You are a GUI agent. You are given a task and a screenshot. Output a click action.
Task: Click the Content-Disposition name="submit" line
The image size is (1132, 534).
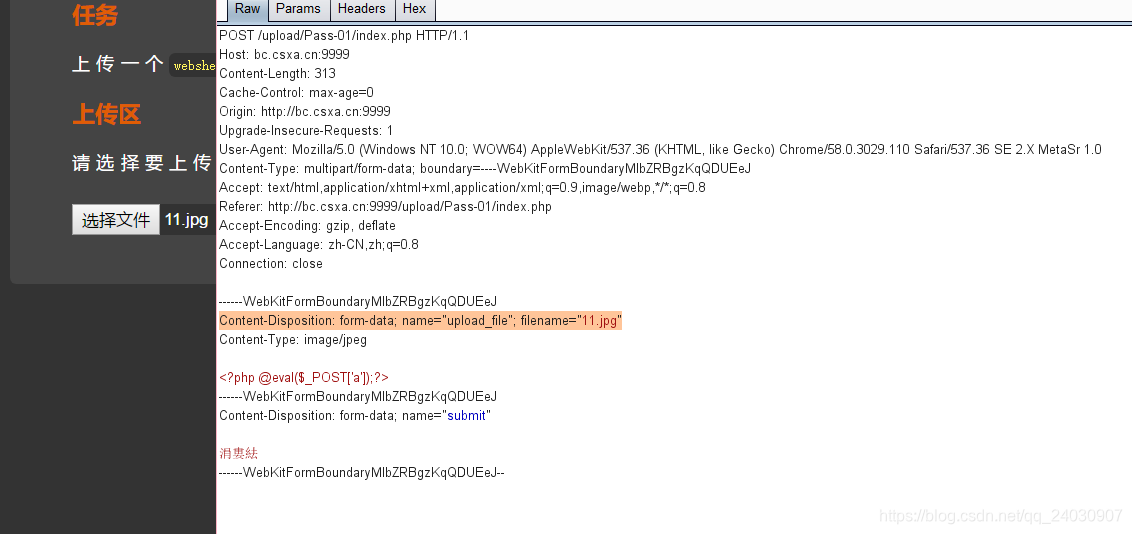point(354,416)
